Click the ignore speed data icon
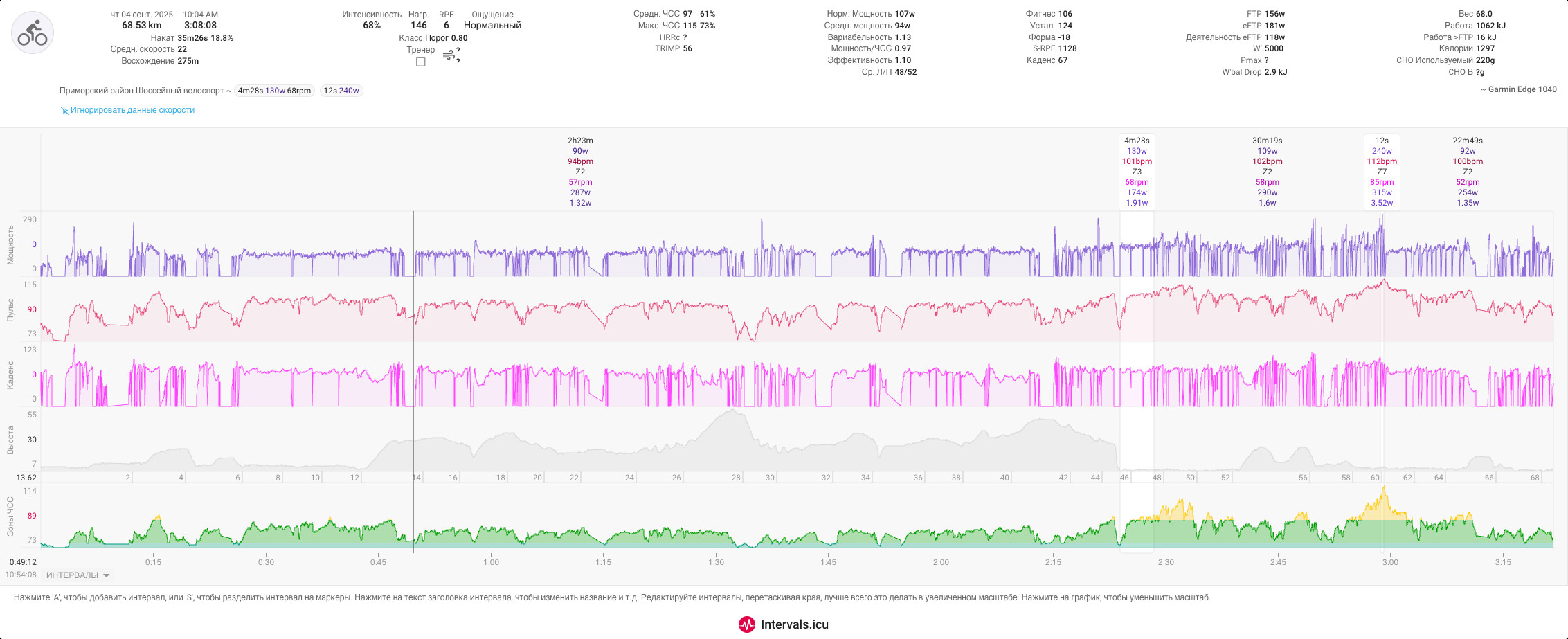This screenshot has width=1568, height=639. 64,111
